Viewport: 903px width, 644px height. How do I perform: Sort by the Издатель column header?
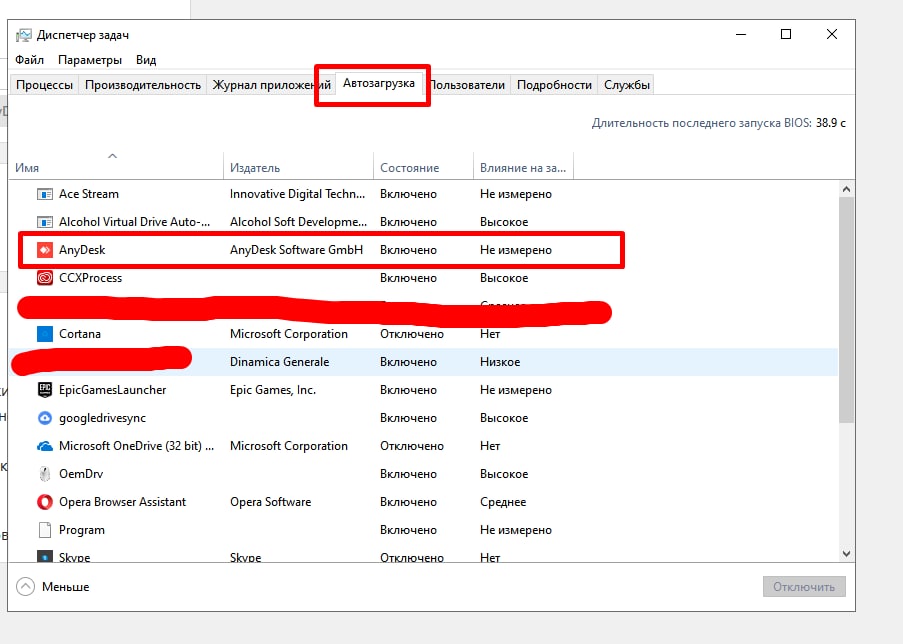click(298, 165)
